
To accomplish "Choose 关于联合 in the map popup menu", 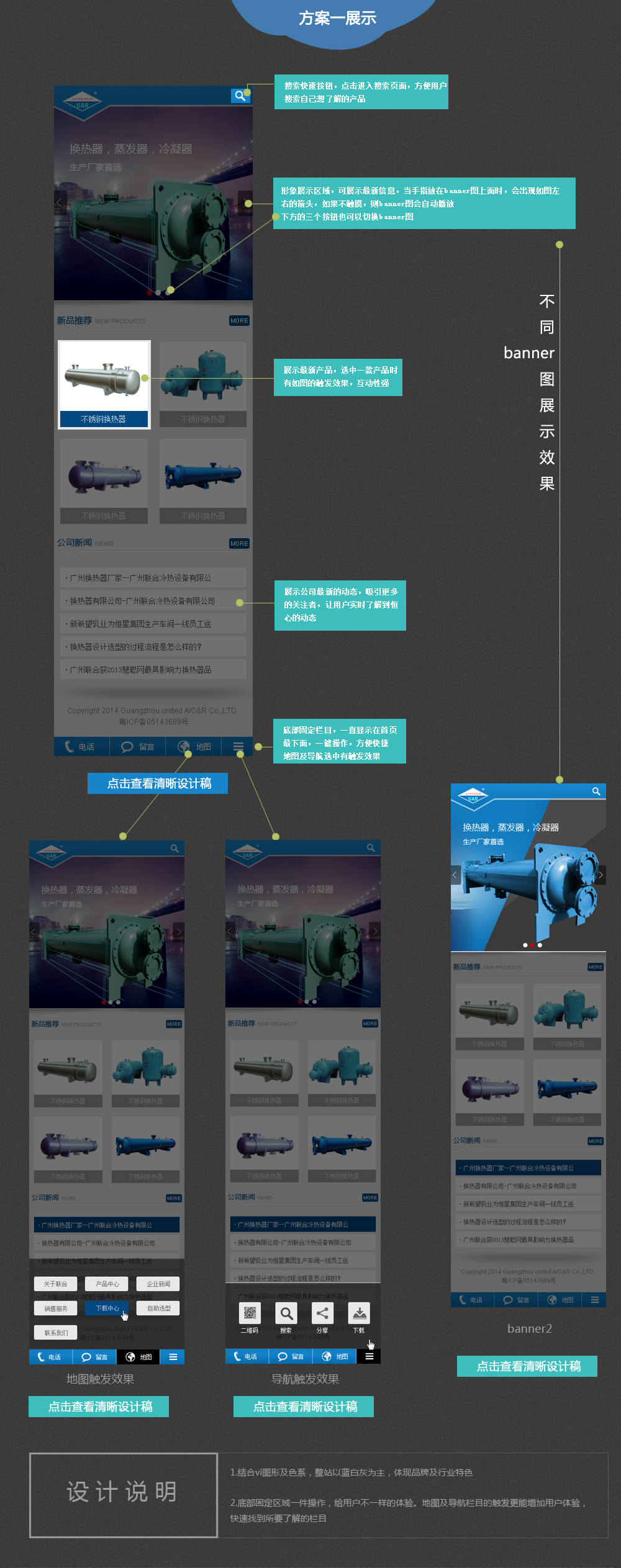I will [x=56, y=1284].
